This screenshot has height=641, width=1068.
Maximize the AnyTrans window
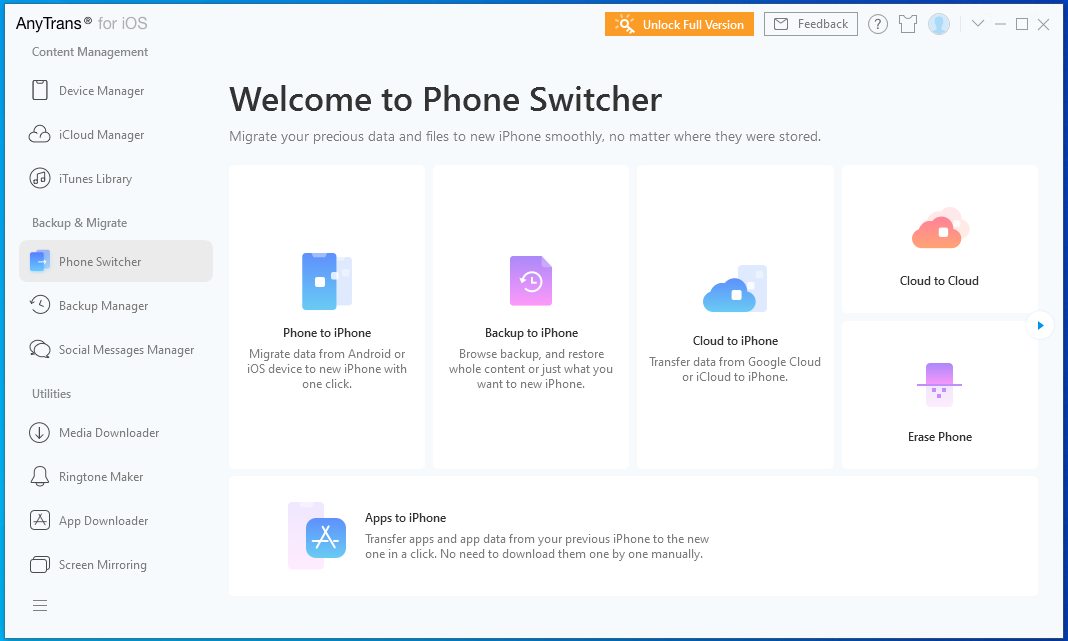click(x=1022, y=25)
